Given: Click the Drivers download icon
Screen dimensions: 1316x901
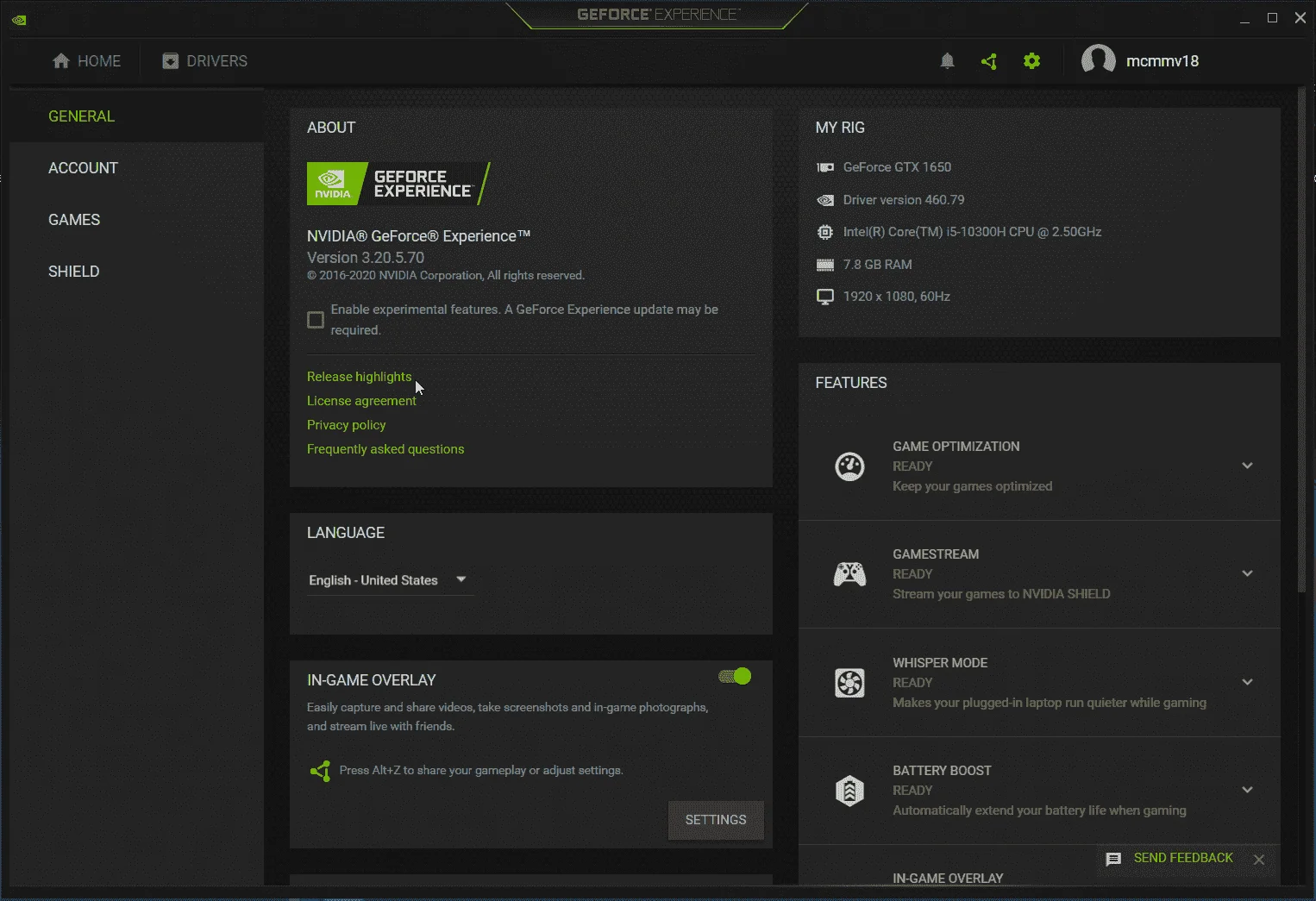Looking at the screenshot, I should (171, 61).
